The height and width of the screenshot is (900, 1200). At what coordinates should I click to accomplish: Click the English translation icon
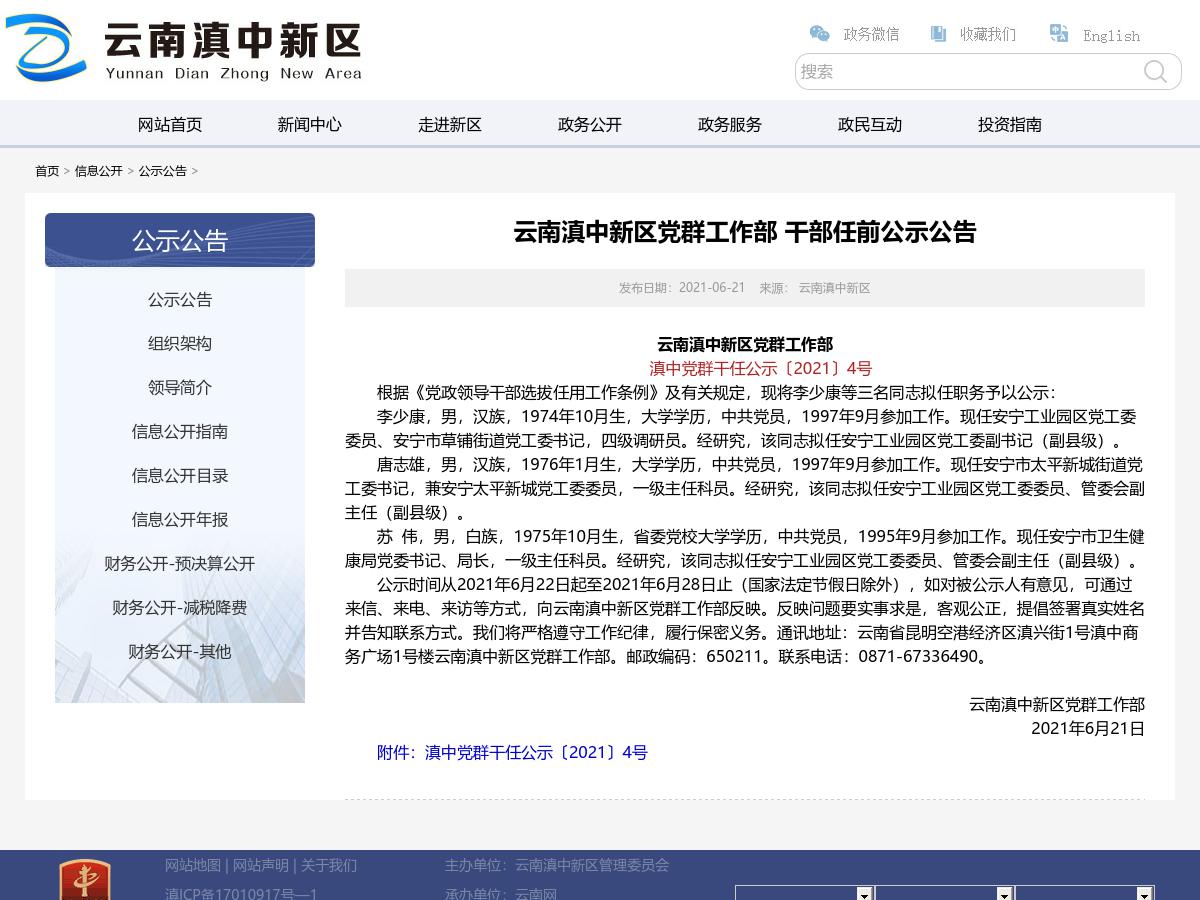[1059, 34]
